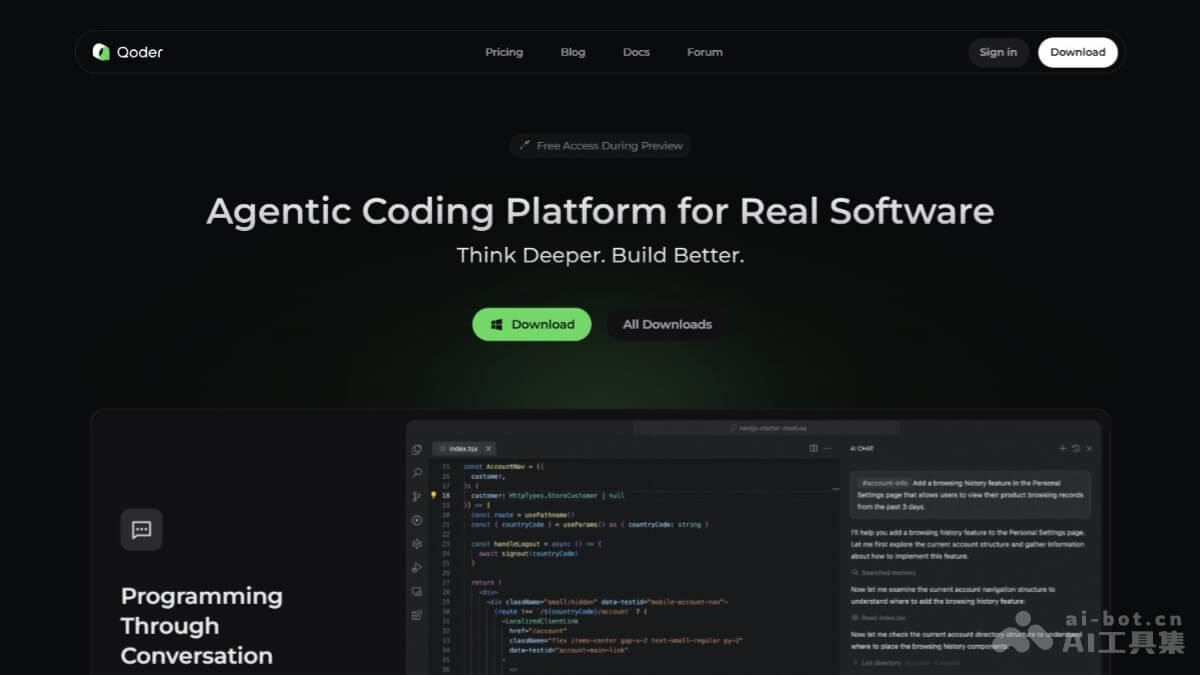Click the green Download button
Screen dimensions: 1200x675
(x=531, y=324)
